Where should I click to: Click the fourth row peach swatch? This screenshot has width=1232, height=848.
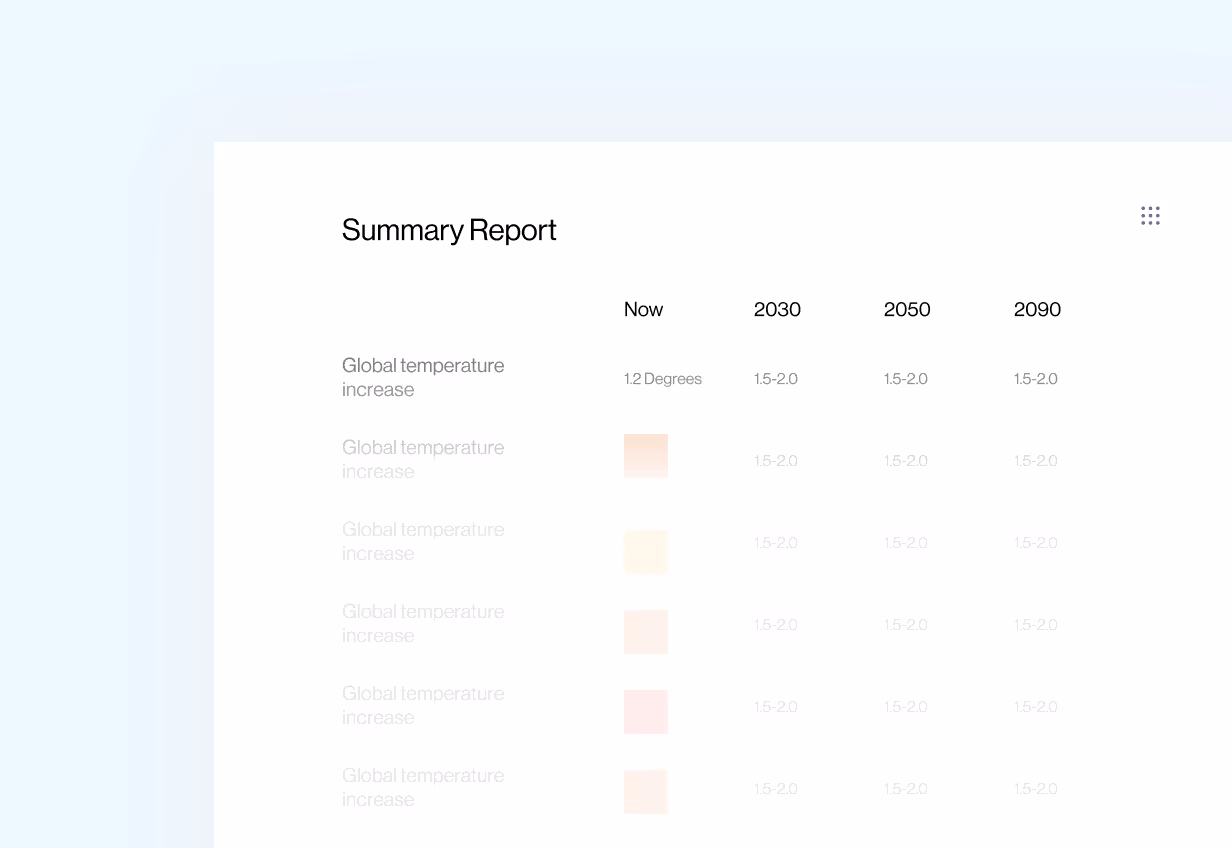646,632
